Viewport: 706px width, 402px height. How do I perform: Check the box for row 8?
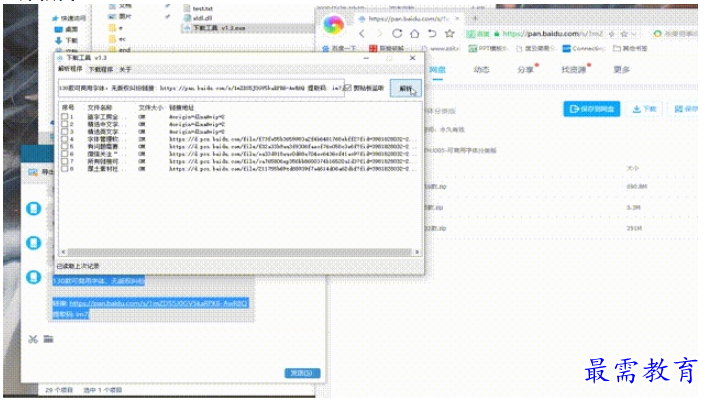coord(65,169)
